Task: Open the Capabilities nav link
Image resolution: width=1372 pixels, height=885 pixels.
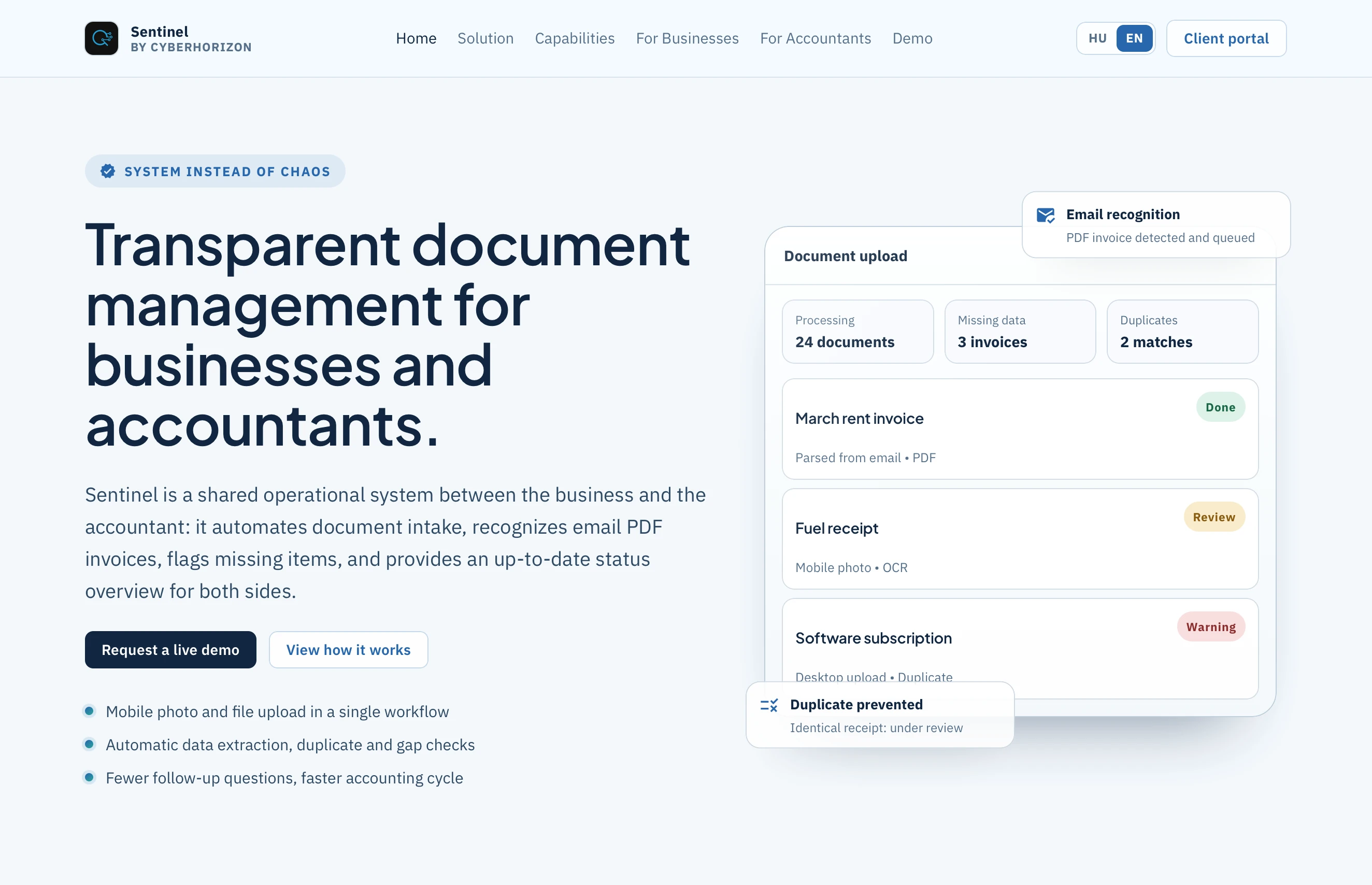Action: click(x=575, y=38)
